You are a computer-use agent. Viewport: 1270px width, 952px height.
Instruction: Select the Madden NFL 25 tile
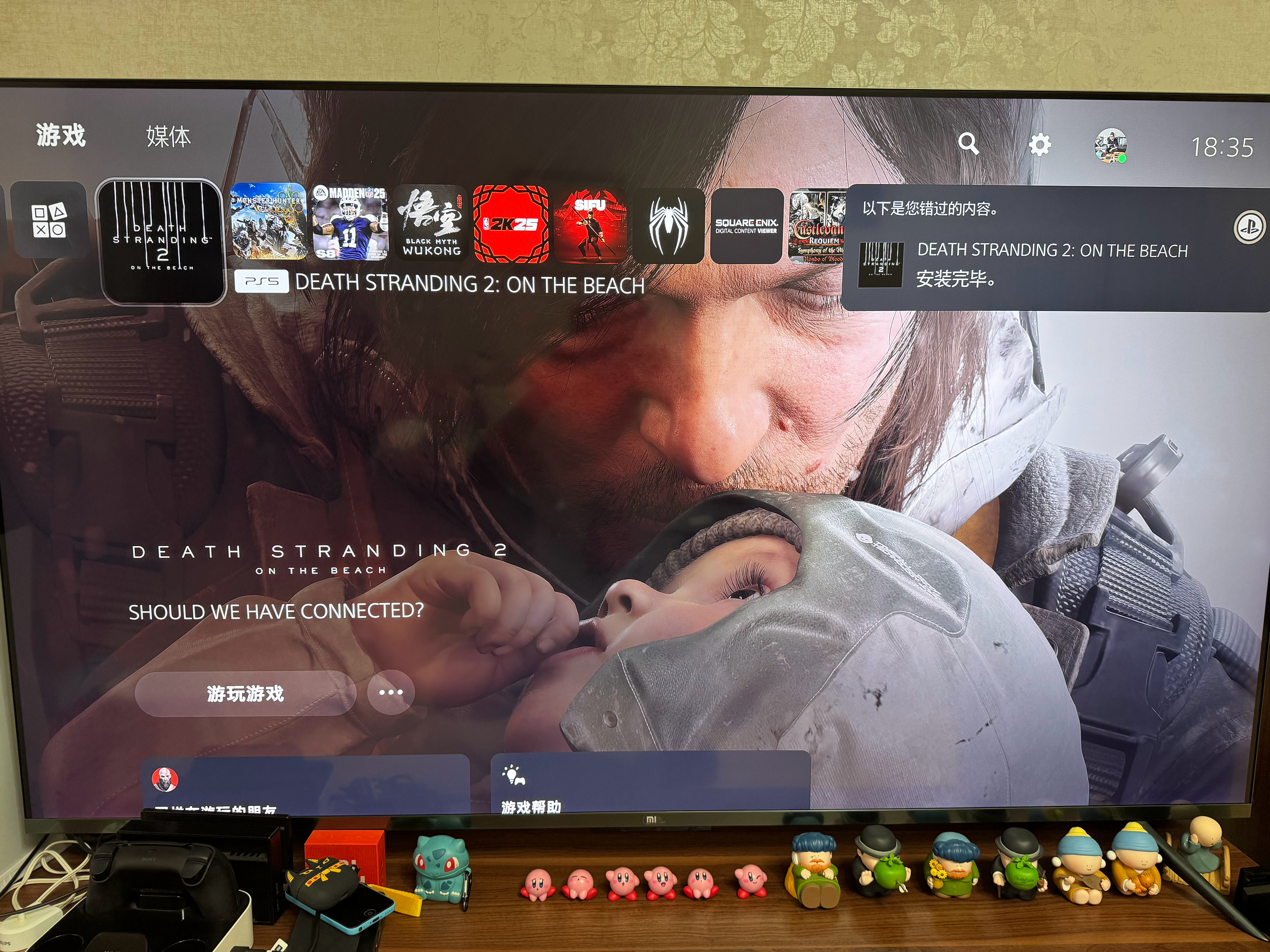pos(350,223)
